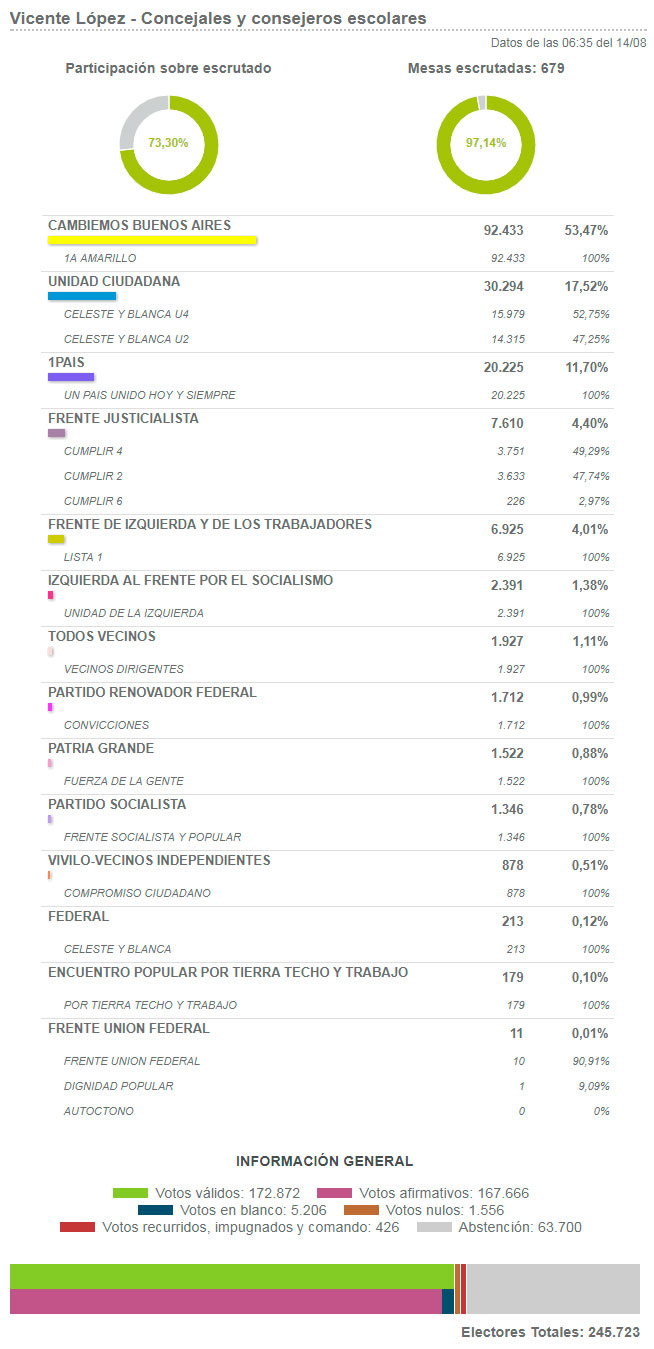Select the CAMBIEMOS BUENOS AIRES party heading
This screenshot has height=1349, width=654.
pos(140,226)
